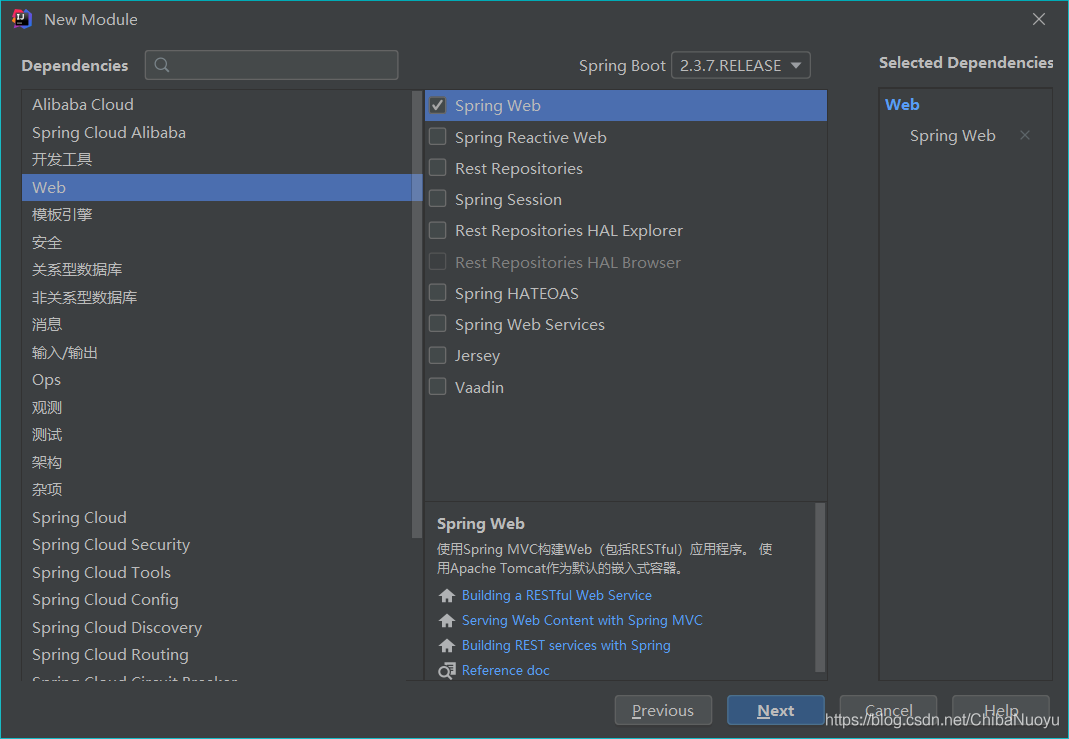
Task: Click the Next button
Action: (776, 710)
